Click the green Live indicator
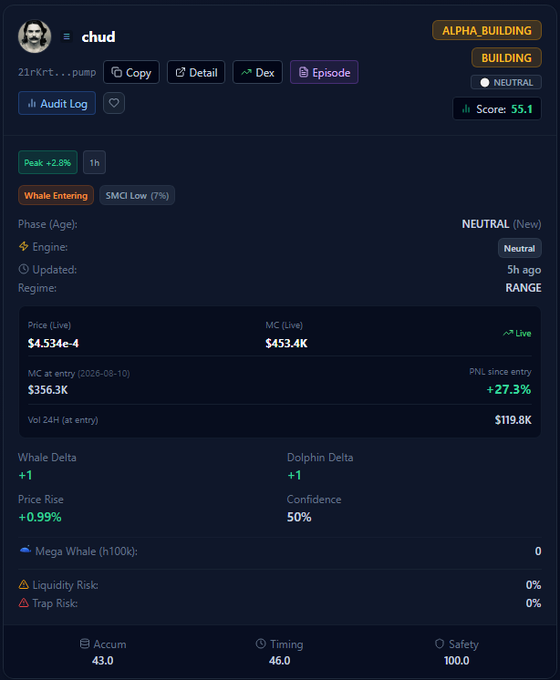The height and width of the screenshot is (680, 560). coord(517,333)
